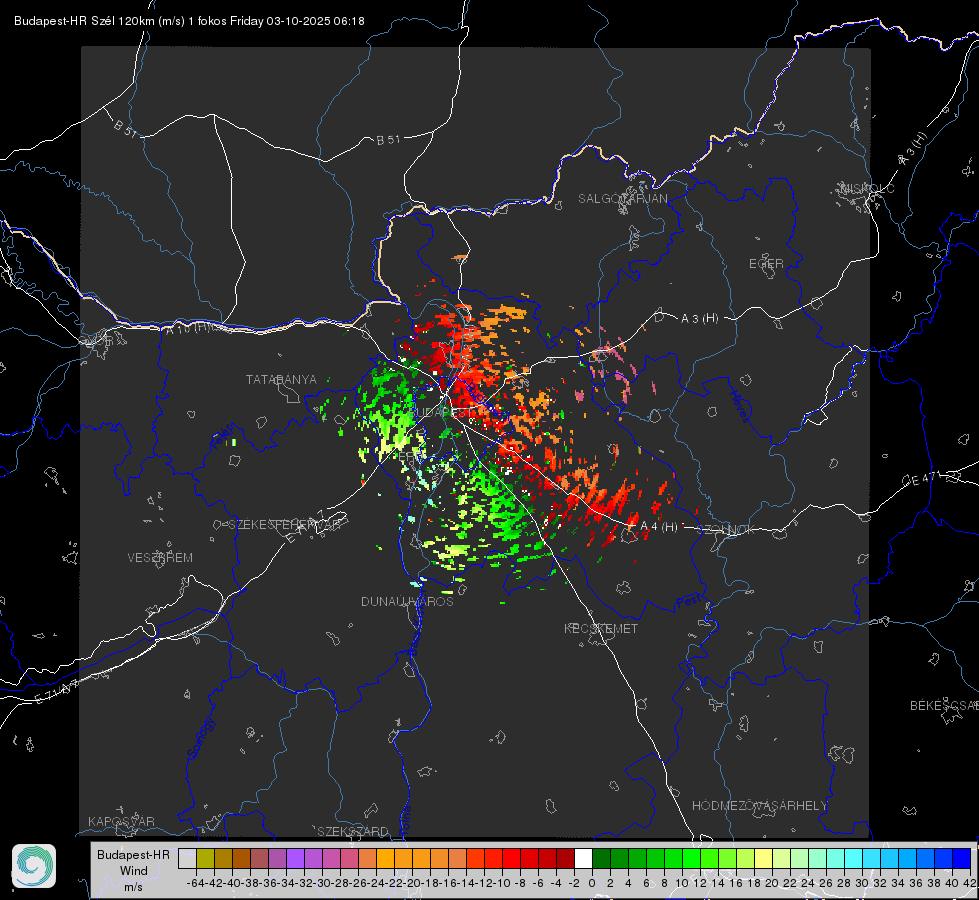Click the A 4 (H) road label
The width and height of the screenshot is (979, 900).
[x=659, y=527]
